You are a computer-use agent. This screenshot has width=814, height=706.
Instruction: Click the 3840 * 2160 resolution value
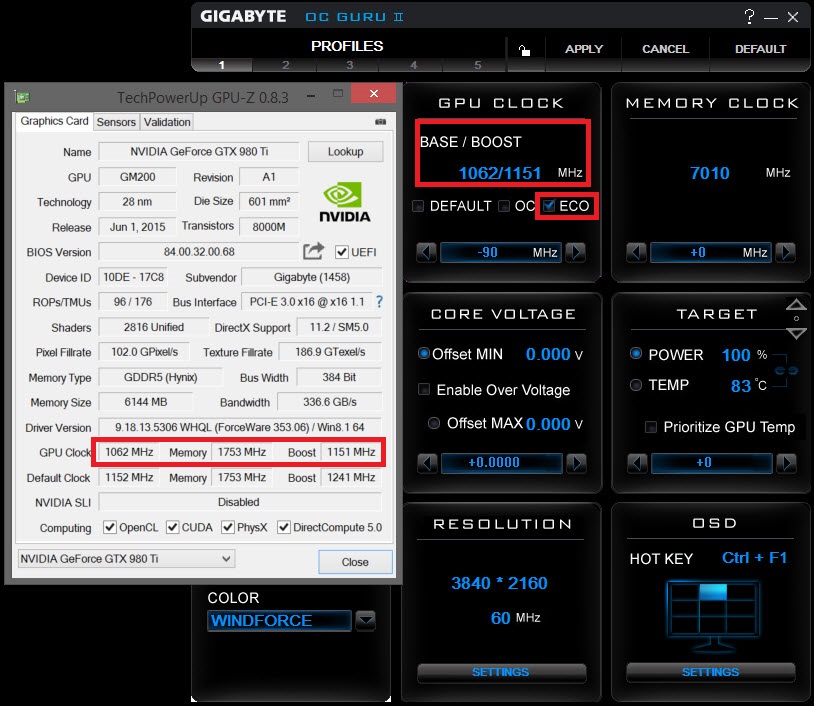(x=499, y=583)
